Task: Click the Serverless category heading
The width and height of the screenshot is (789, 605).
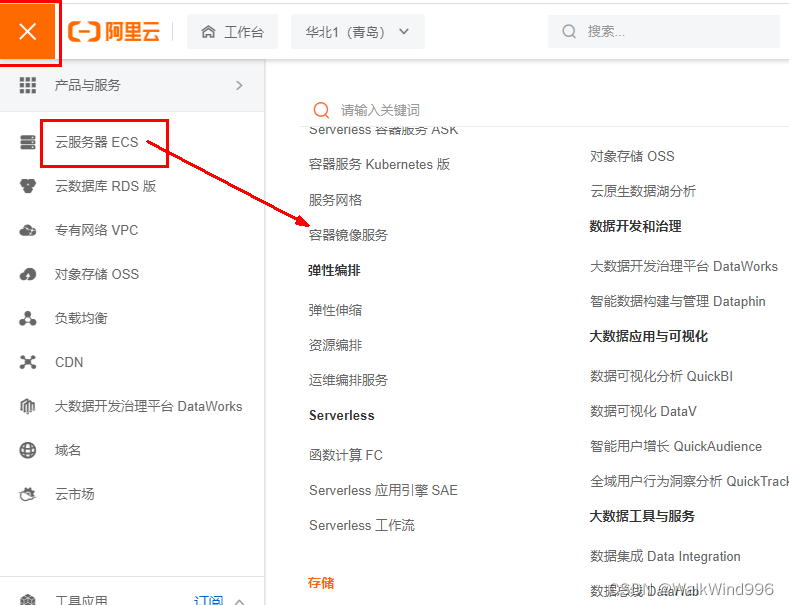Action: (x=342, y=415)
